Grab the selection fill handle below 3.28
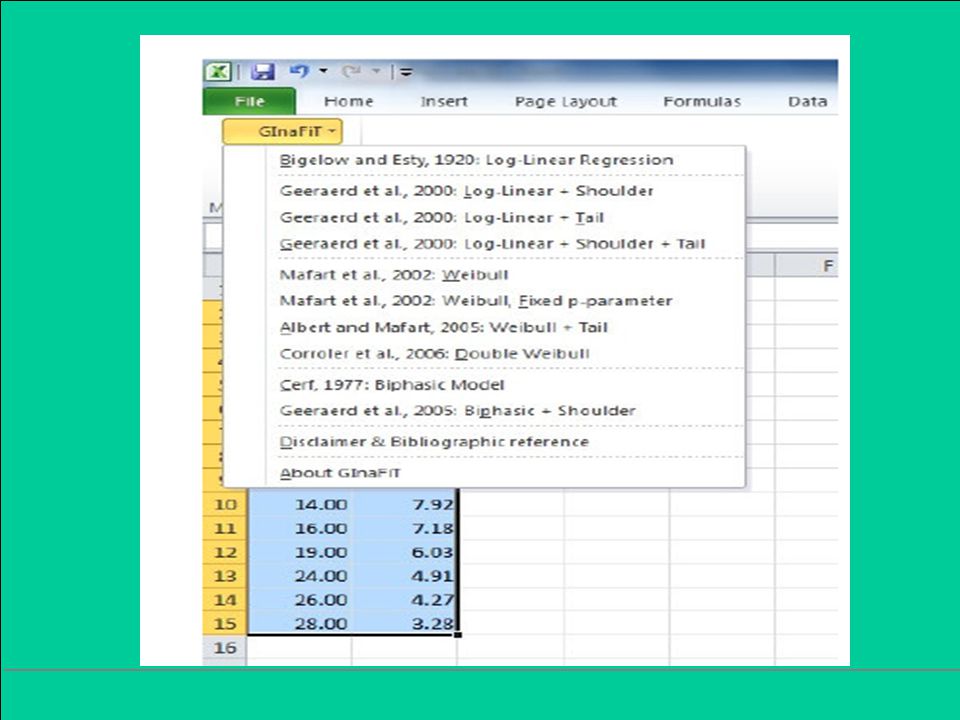The image size is (960, 720). coord(458,635)
